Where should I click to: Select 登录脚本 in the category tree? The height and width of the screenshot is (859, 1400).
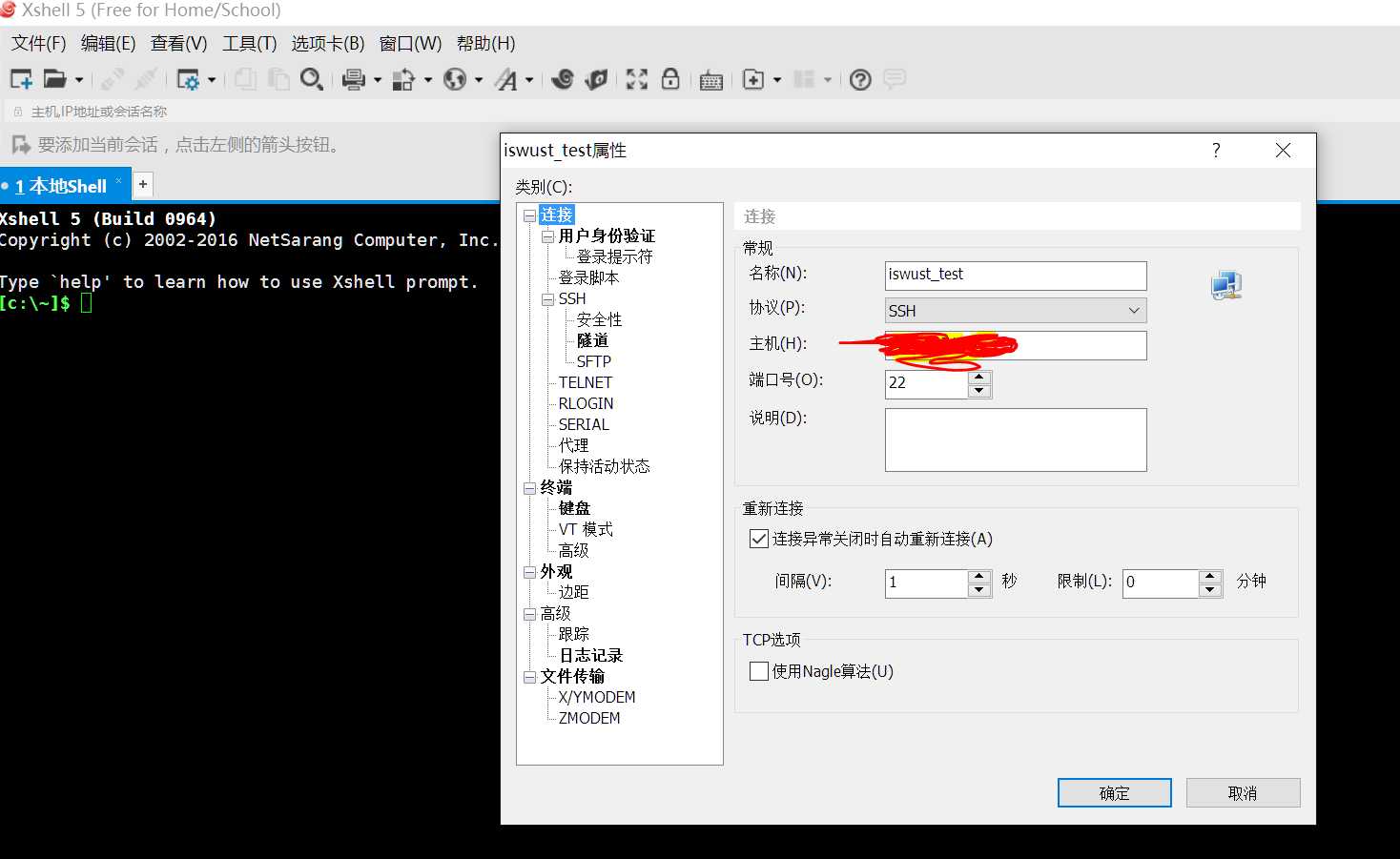tap(588, 278)
